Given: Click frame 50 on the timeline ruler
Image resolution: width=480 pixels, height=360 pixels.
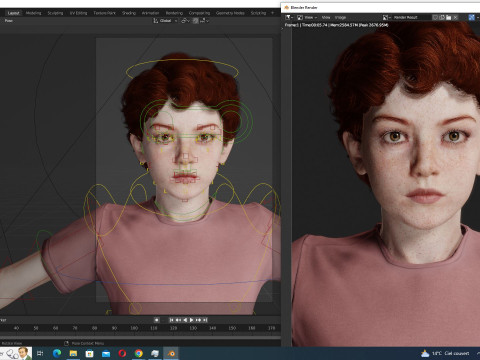Looking at the screenshot, I should (36, 328).
